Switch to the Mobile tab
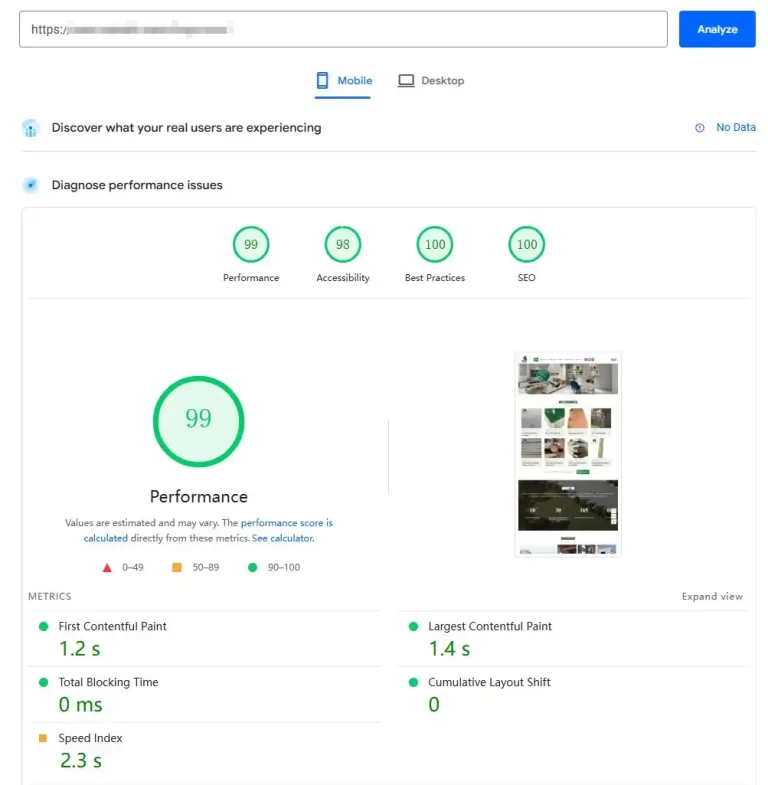The width and height of the screenshot is (768, 785). point(343,81)
